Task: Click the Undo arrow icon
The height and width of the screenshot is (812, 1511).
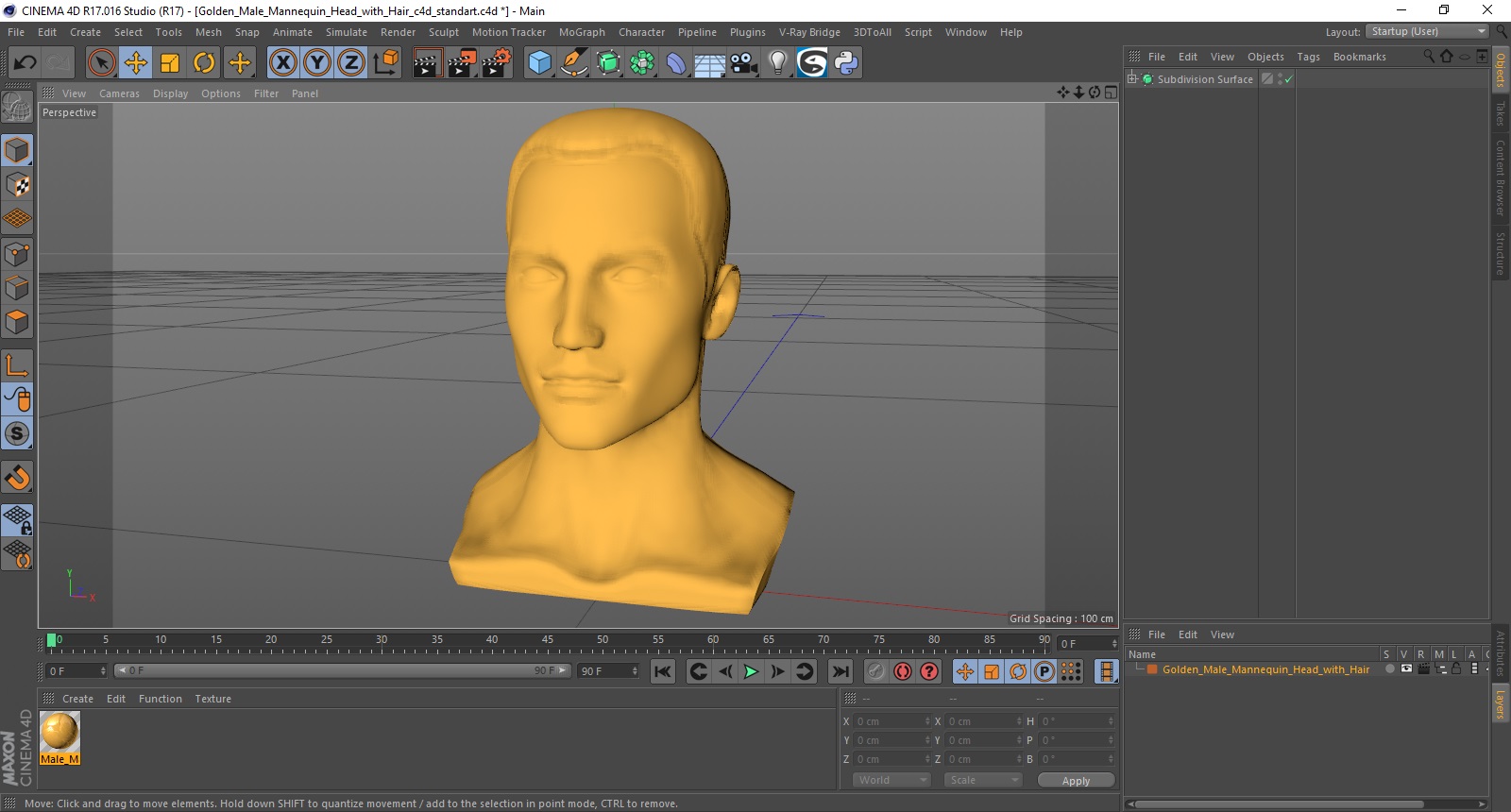Action: point(25,63)
